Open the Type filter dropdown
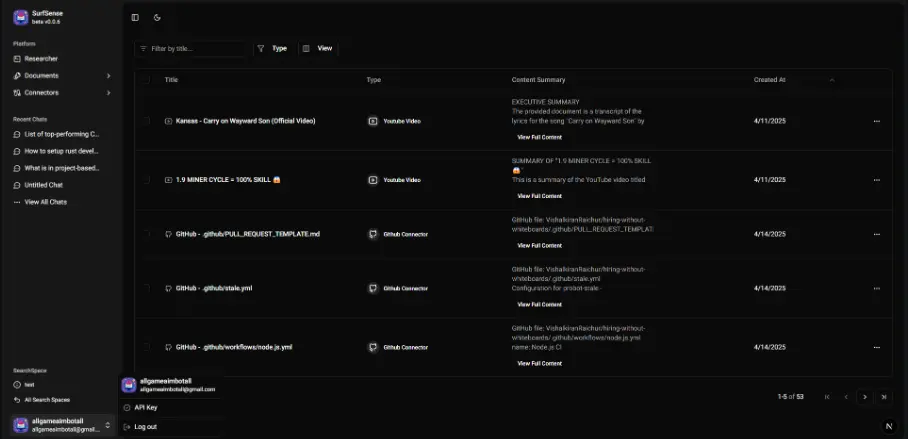The width and height of the screenshot is (908, 439). (272, 48)
